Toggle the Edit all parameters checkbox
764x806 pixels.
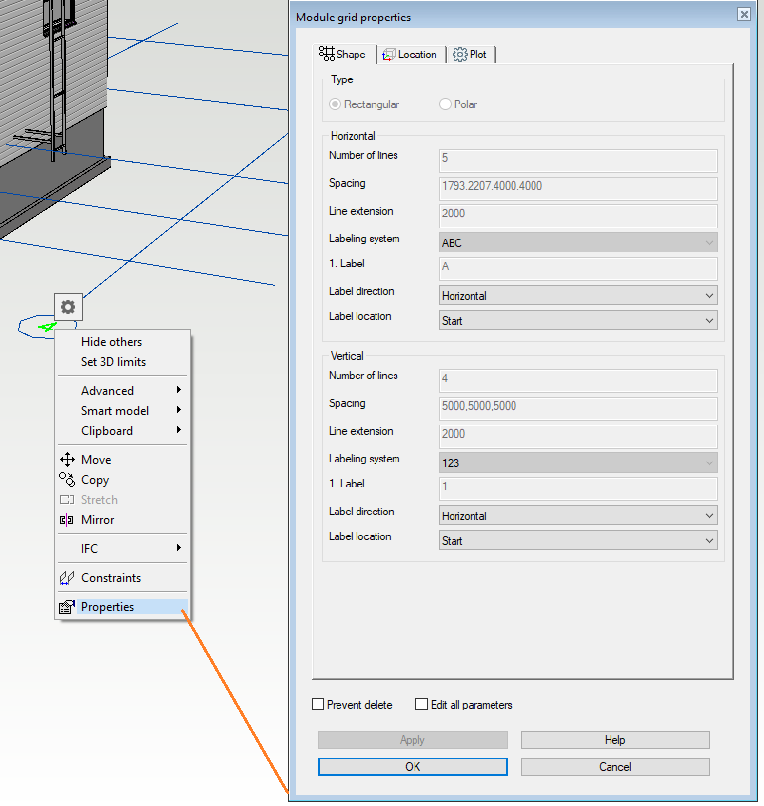(422, 705)
